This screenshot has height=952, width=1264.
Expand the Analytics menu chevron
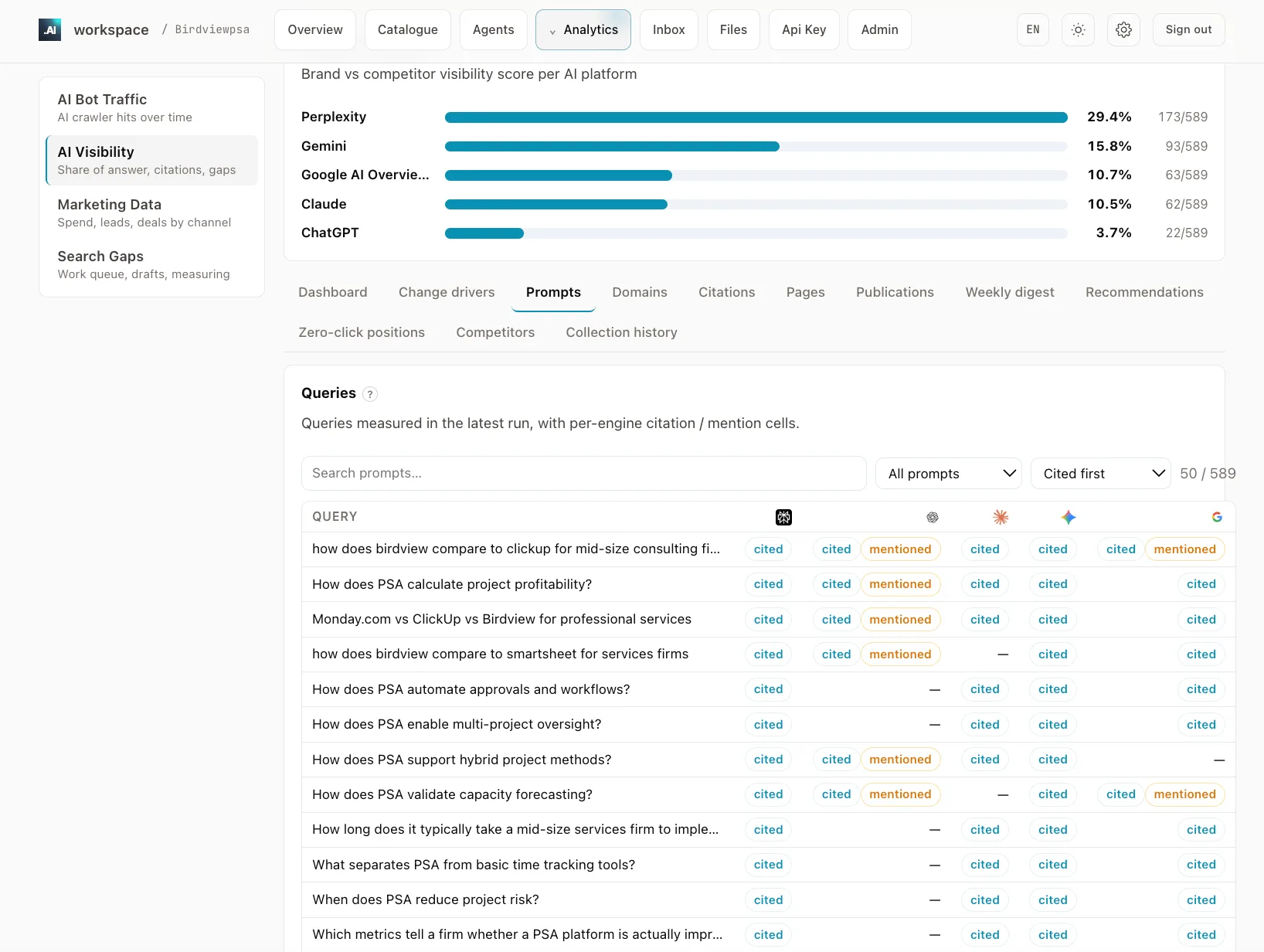(552, 31)
